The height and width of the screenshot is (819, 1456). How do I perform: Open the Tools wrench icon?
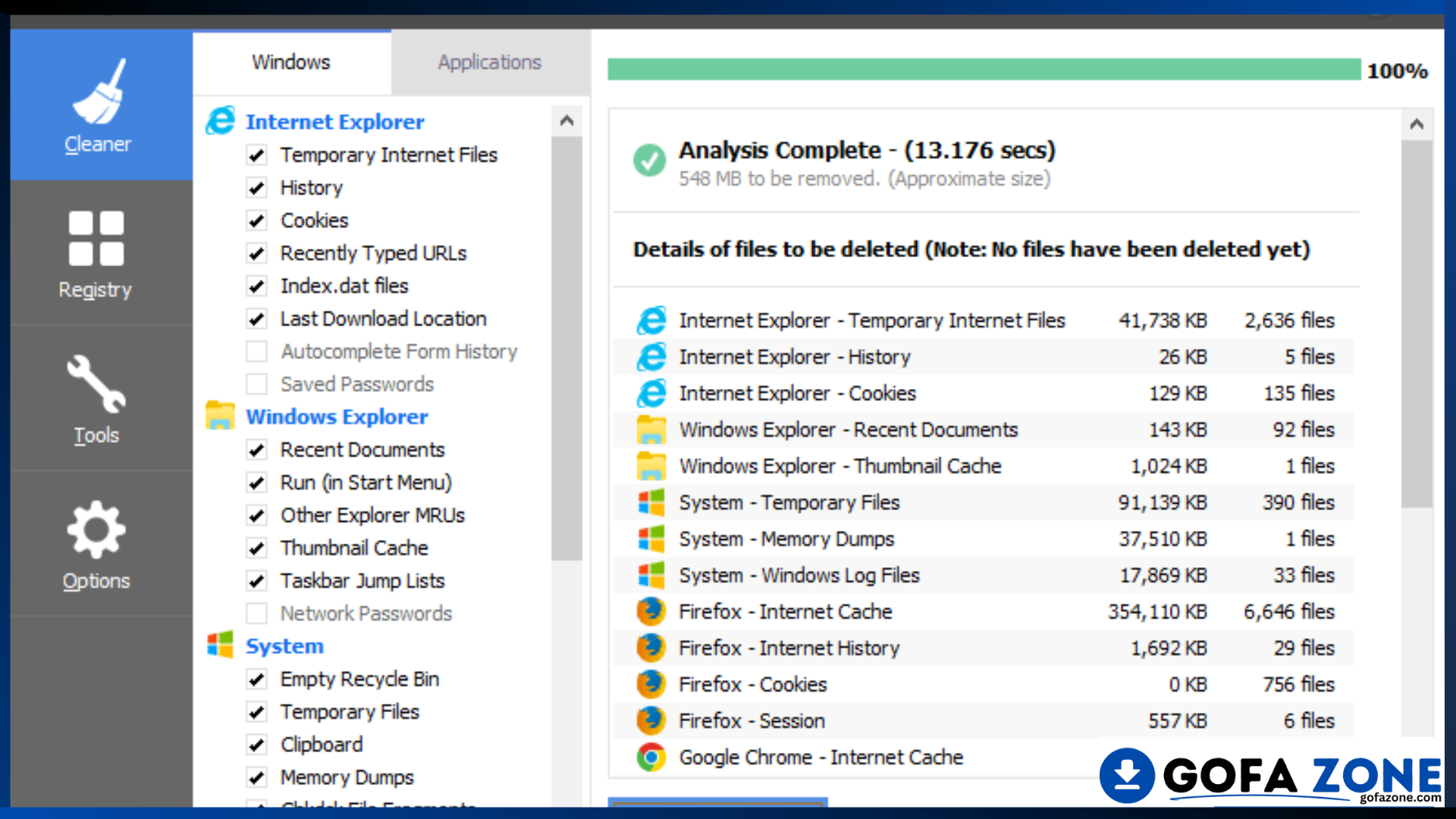point(96,384)
